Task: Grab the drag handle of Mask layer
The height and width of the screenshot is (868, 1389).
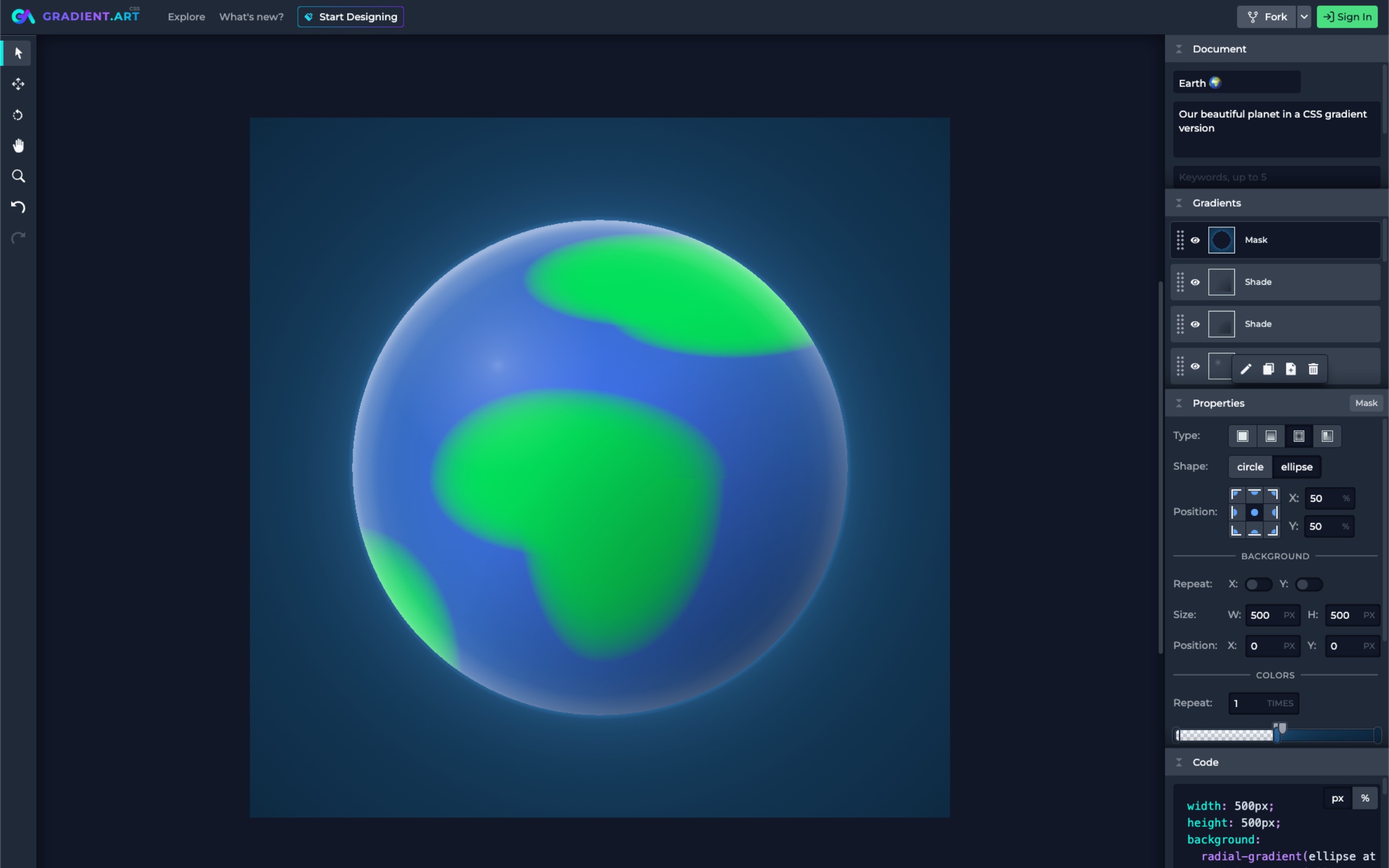Action: pos(1180,240)
